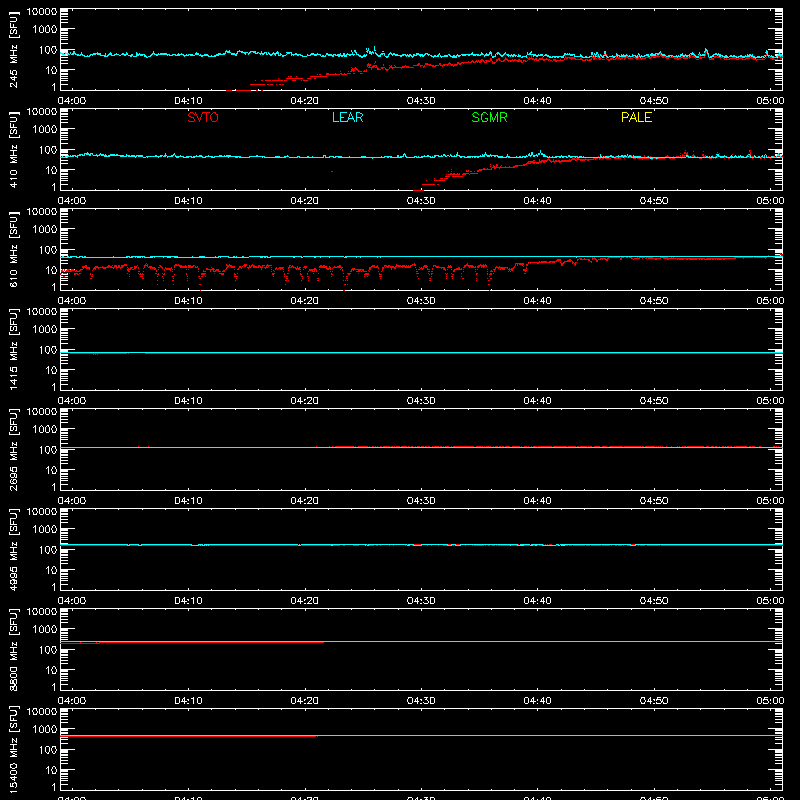Click 04:30 tick under the 8800 MHz panel

pyautogui.click(x=421, y=701)
